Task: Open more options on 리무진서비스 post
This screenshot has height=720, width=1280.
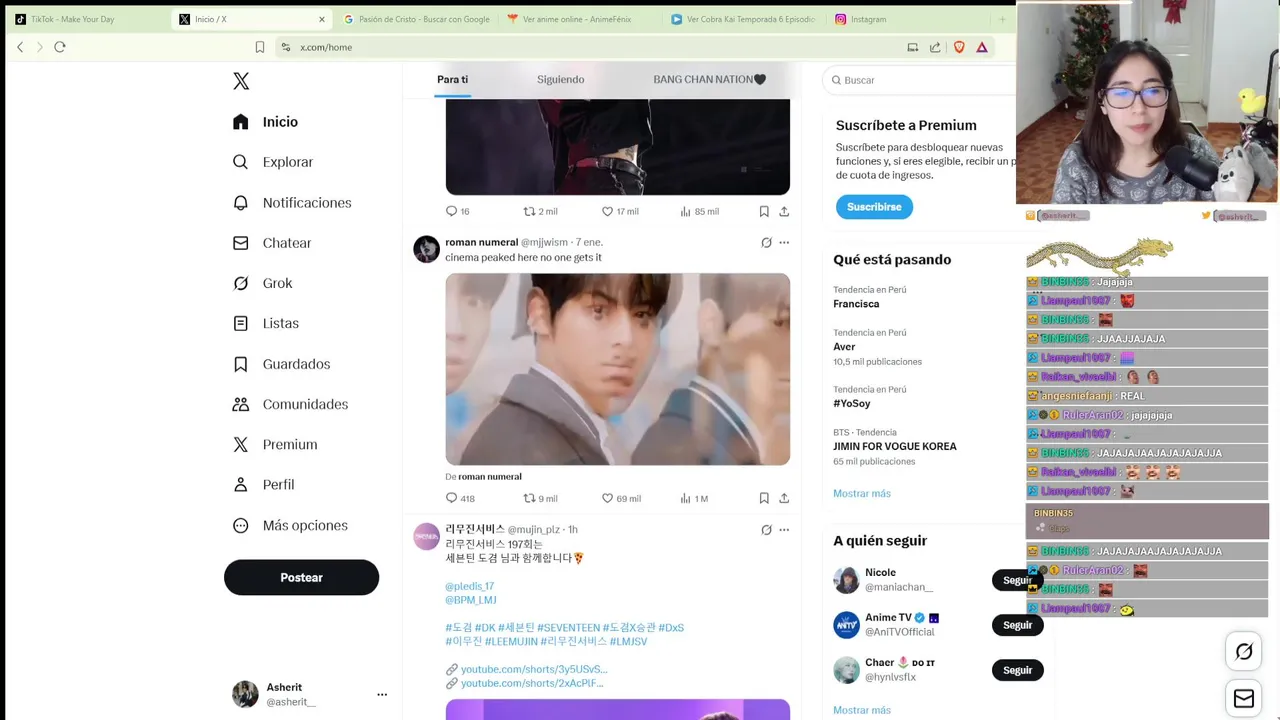Action: pos(784,529)
